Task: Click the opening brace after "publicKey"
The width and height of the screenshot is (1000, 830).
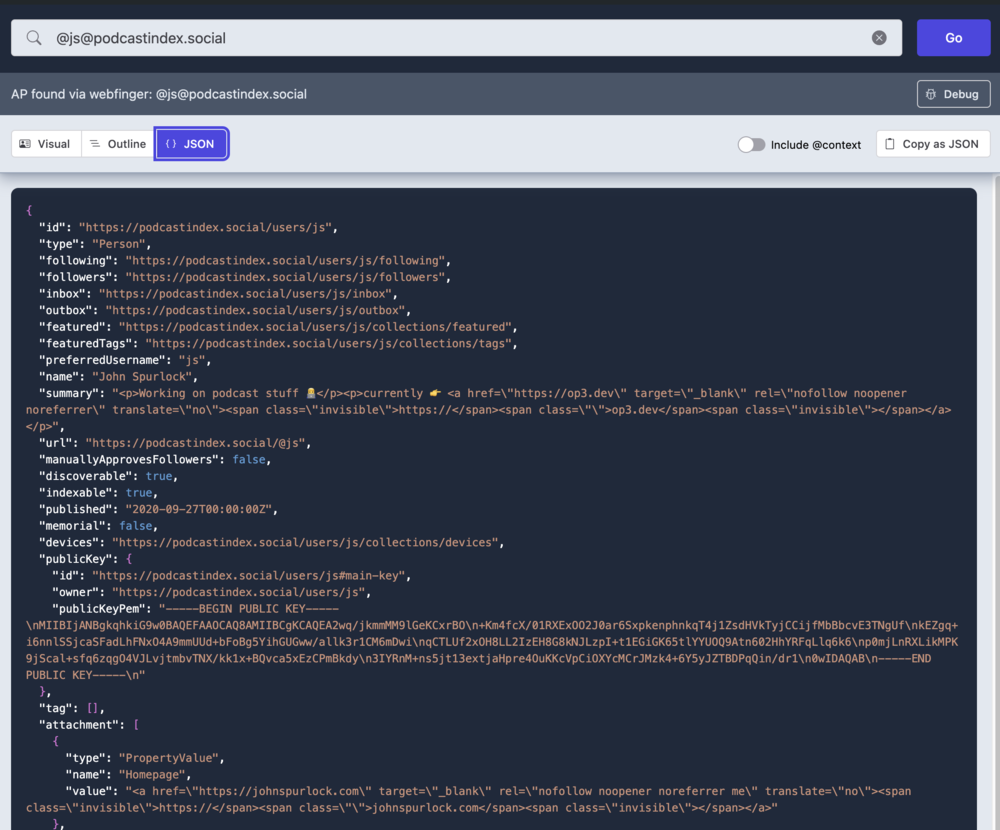Action: coord(129,559)
